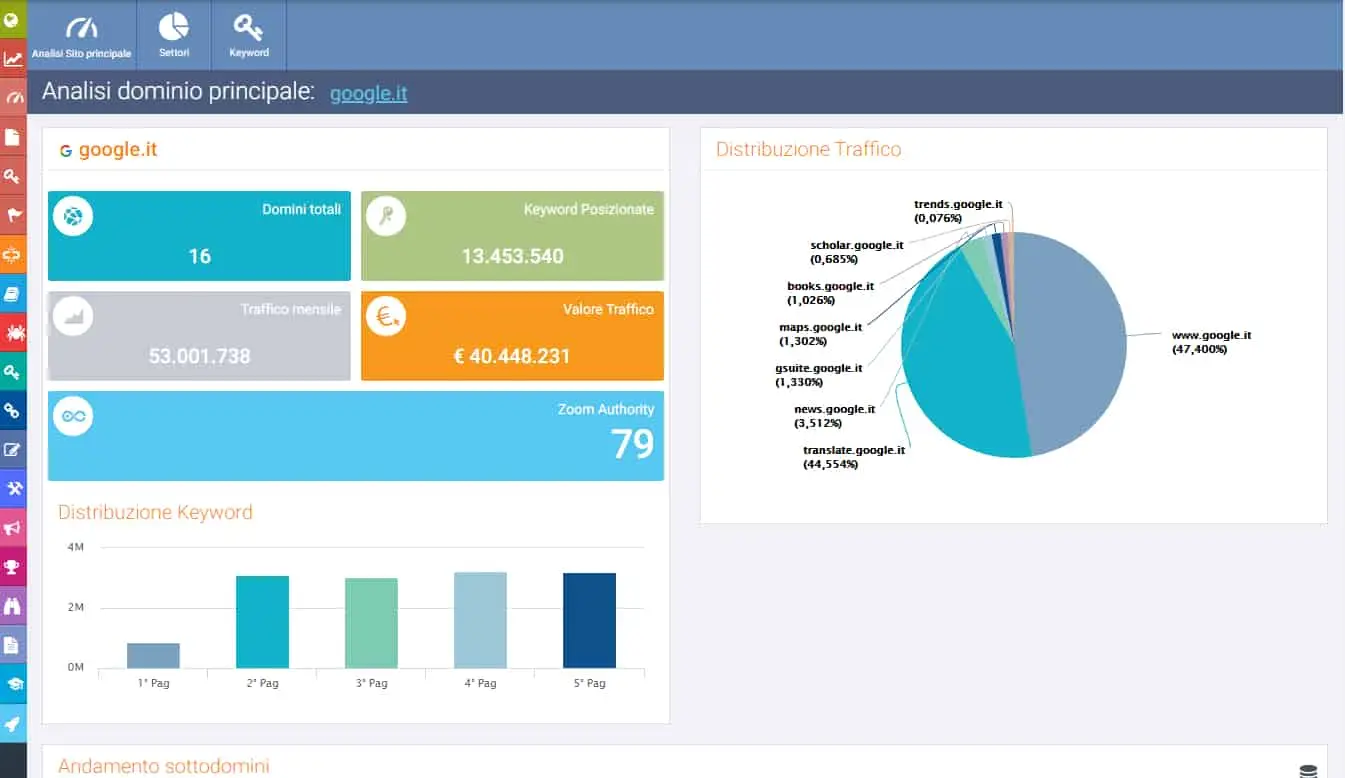Open the Valore Traffico card

[x=512, y=336]
